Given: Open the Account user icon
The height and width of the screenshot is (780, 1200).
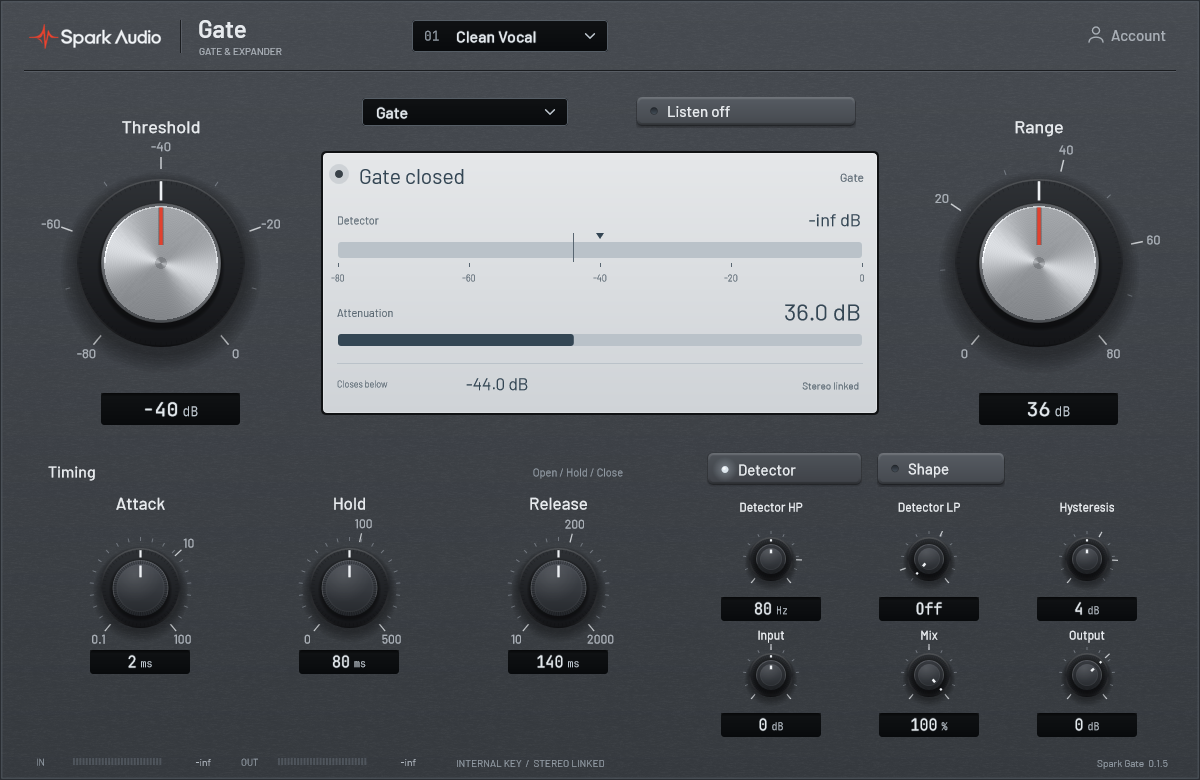Looking at the screenshot, I should click(1096, 35).
